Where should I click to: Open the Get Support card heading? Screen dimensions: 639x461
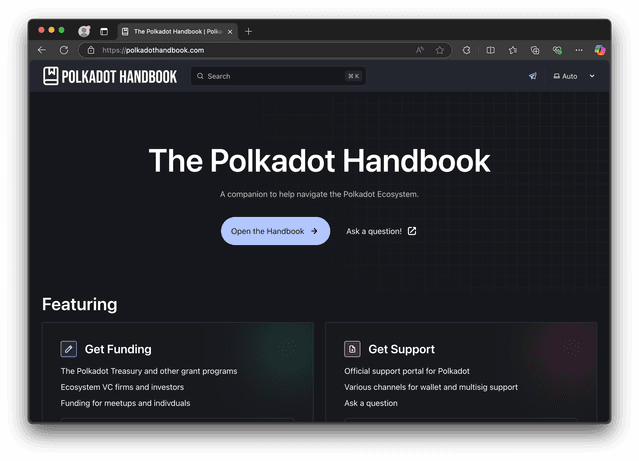(x=401, y=349)
